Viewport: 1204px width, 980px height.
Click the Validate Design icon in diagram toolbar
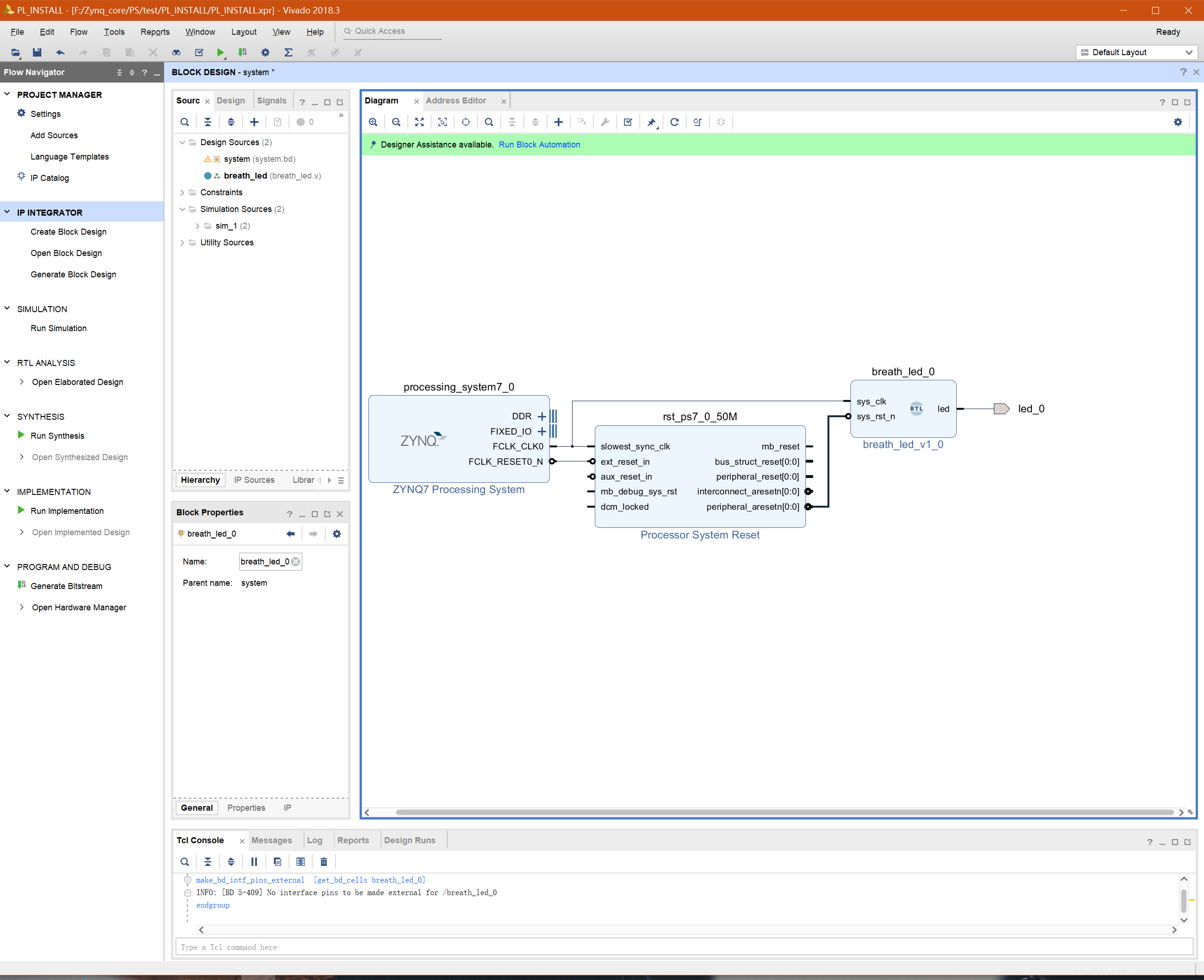tap(627, 122)
